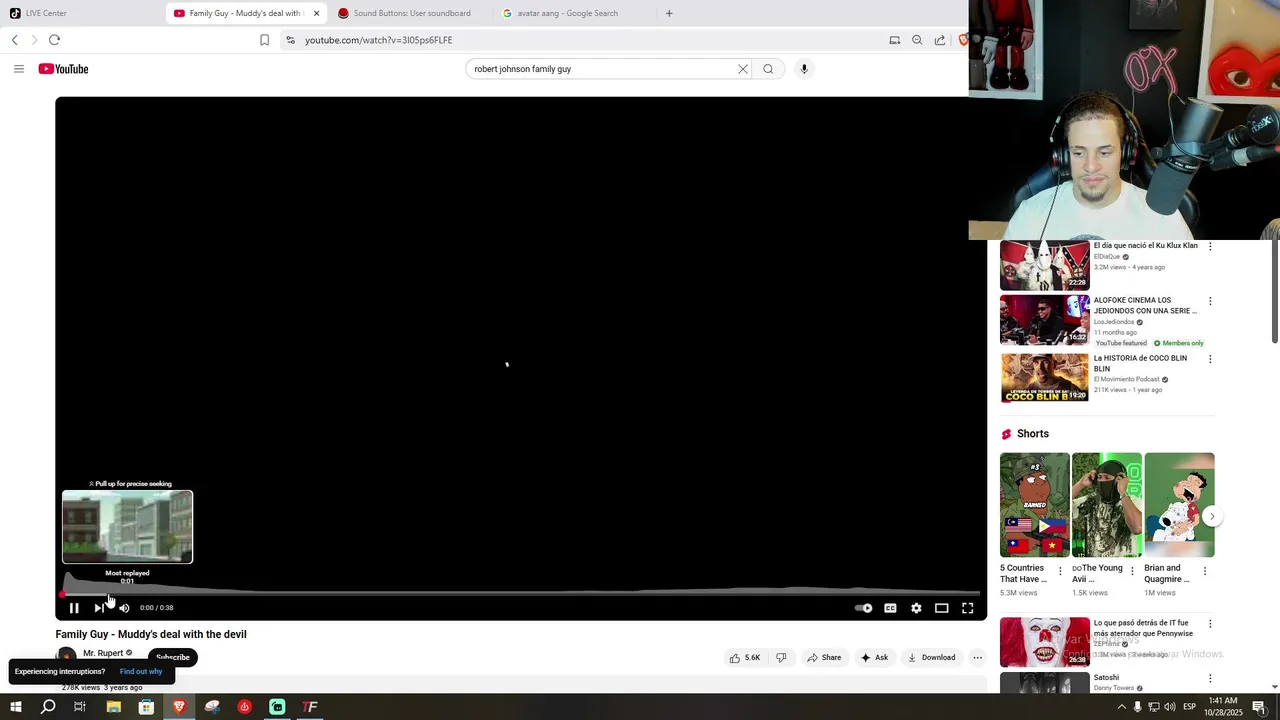Go to the YouTube home logo
The height and width of the screenshot is (720, 1280).
[x=64, y=69]
